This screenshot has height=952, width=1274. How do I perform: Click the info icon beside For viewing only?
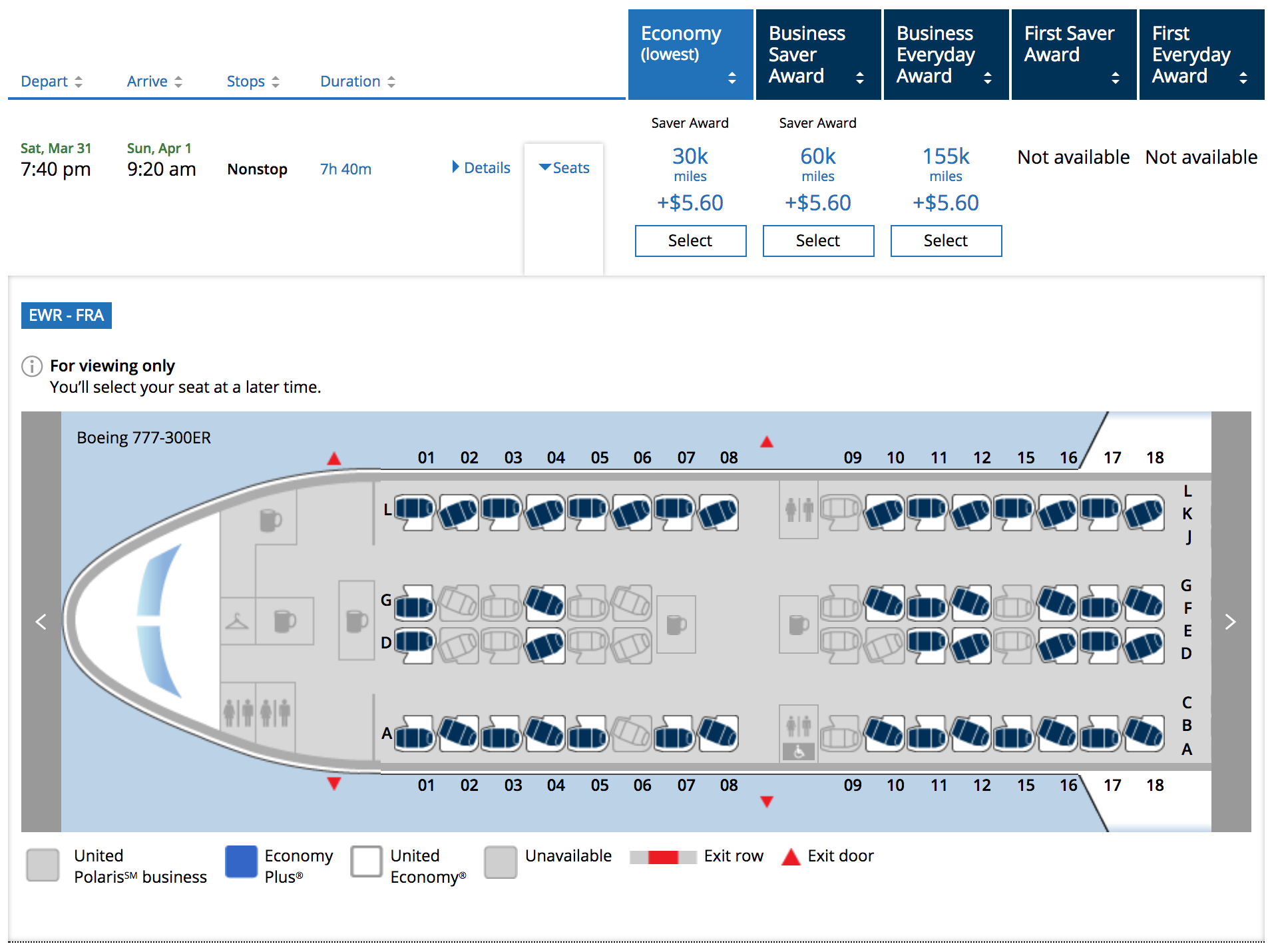pos(32,366)
